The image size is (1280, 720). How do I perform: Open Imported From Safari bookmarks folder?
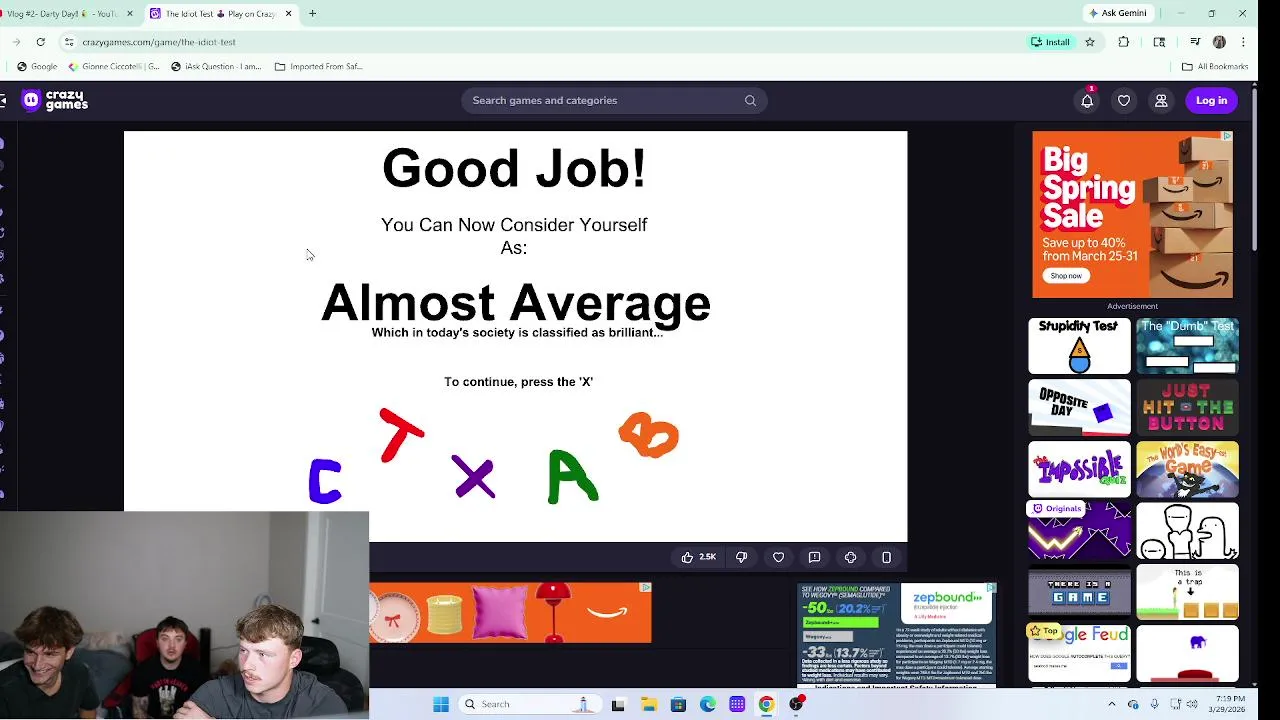coord(318,66)
